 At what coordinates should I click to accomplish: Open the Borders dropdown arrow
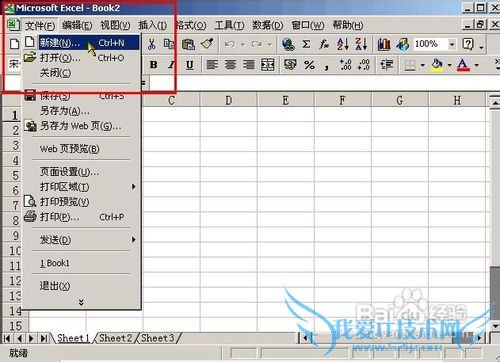422,65
